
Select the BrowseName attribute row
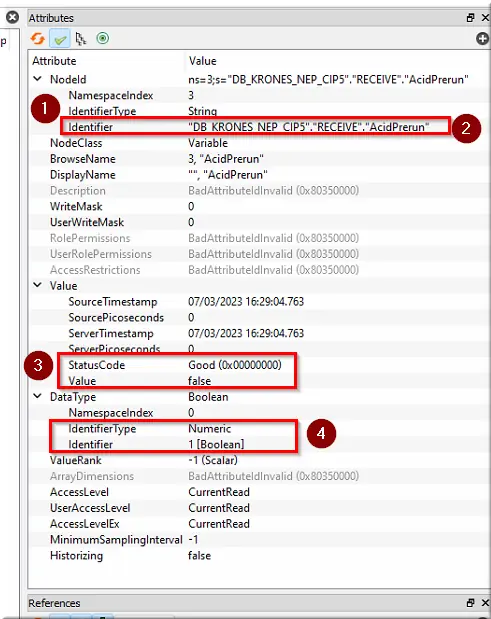click(x=260, y=159)
